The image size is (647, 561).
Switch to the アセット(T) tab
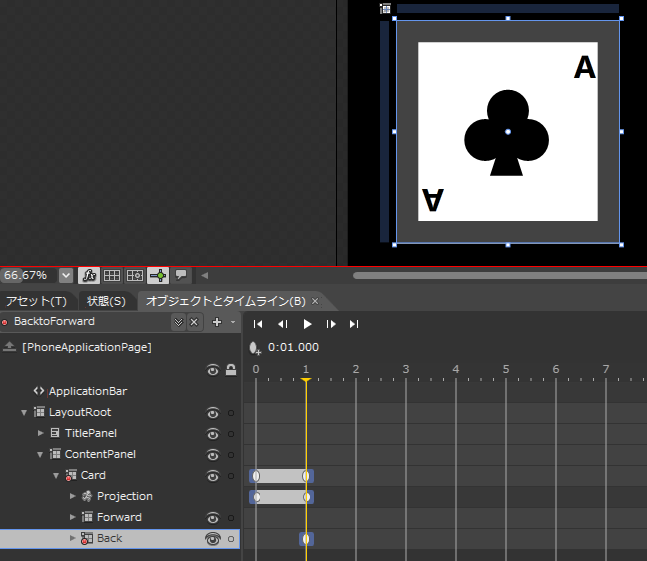(x=36, y=301)
